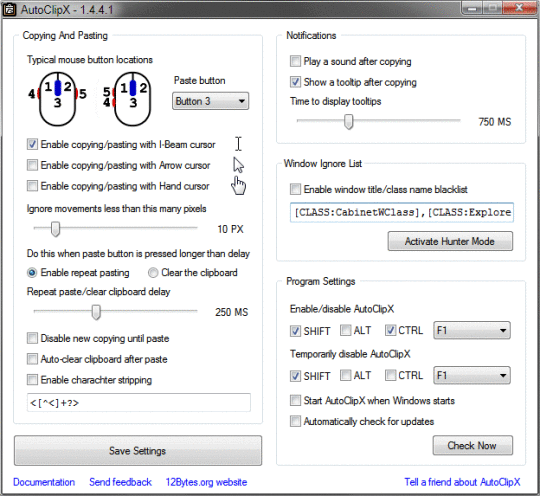The height and width of the screenshot is (496, 540).
Task: Click Tell a friend about AutoClipX link
Action: tap(462, 482)
